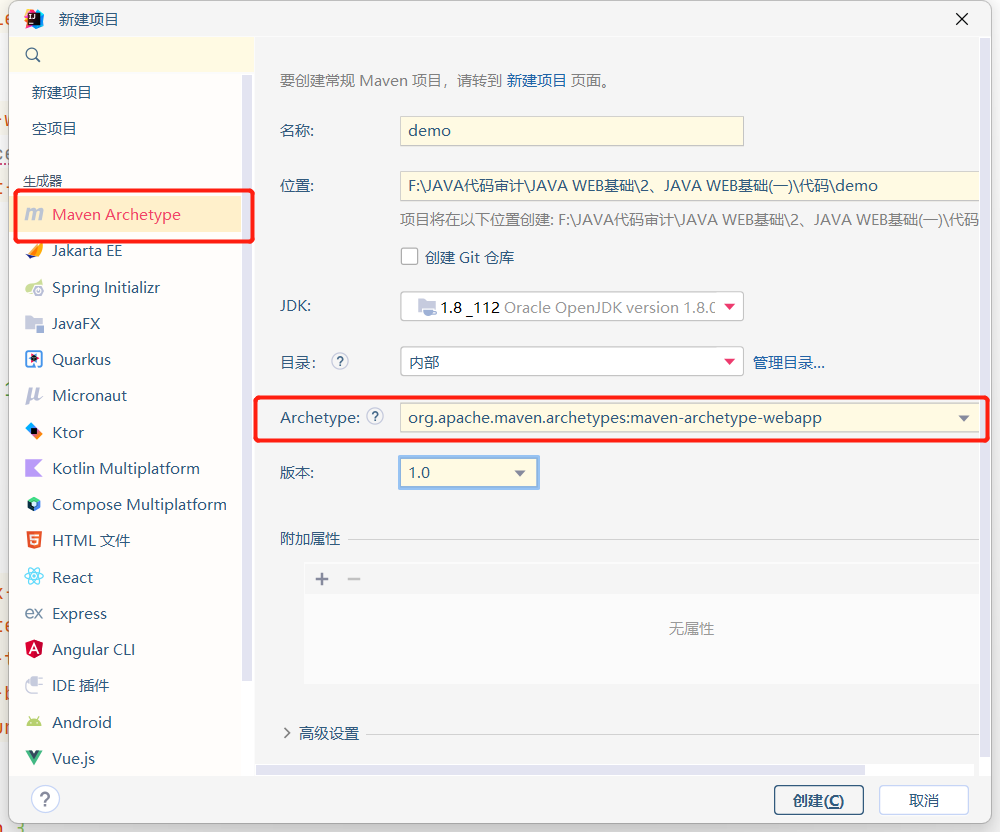Open help for the catalog field

(340, 361)
